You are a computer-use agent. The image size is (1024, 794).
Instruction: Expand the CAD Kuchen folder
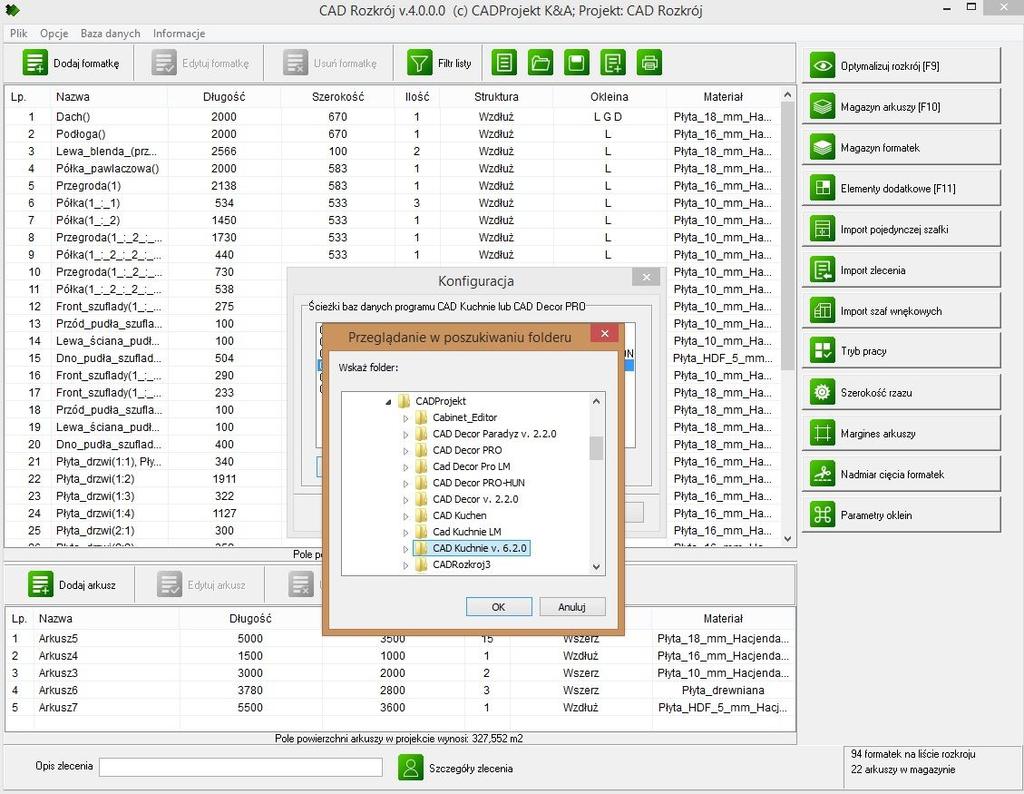point(405,516)
